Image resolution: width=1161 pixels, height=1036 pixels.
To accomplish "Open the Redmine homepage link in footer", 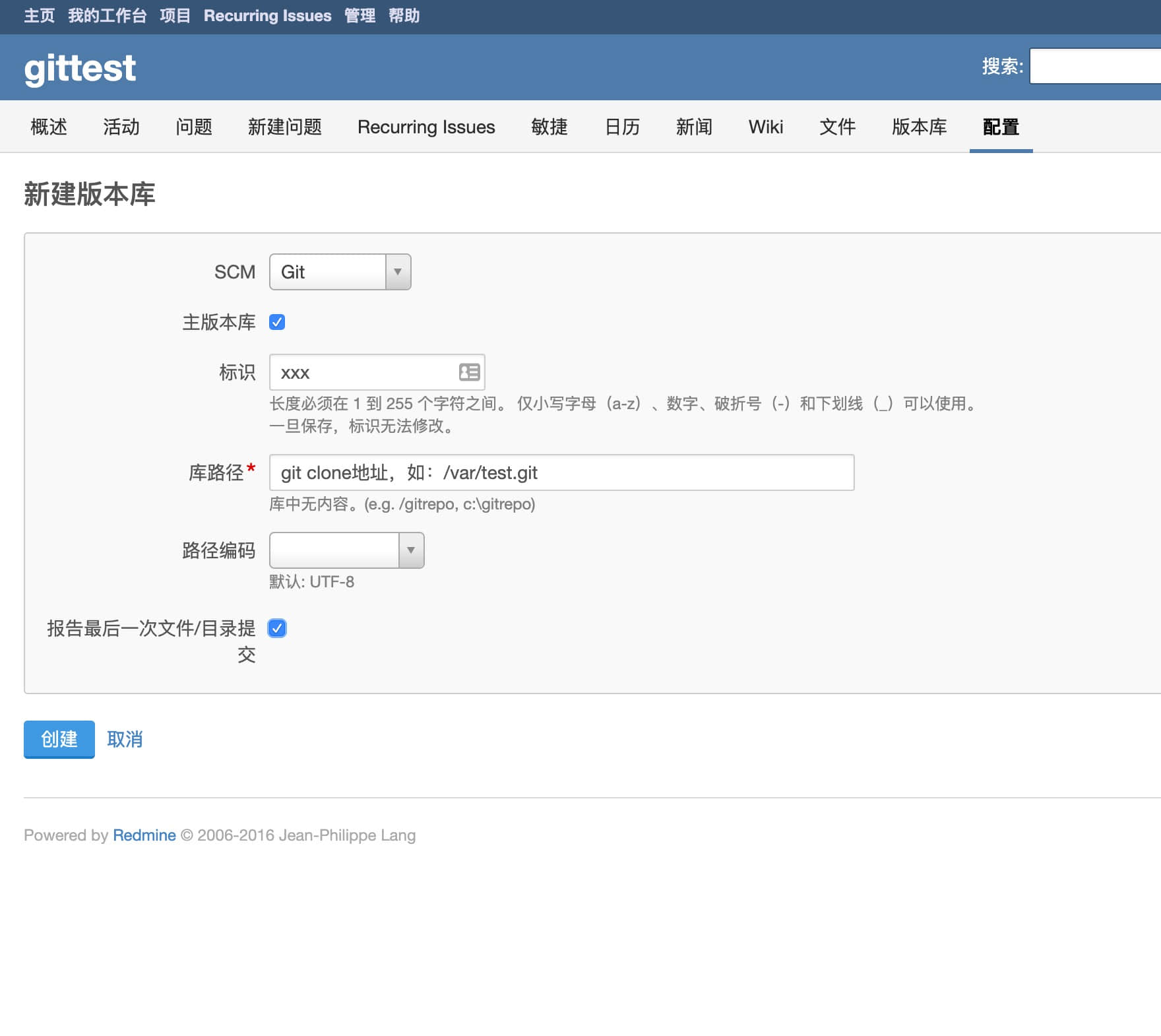I will [x=144, y=835].
